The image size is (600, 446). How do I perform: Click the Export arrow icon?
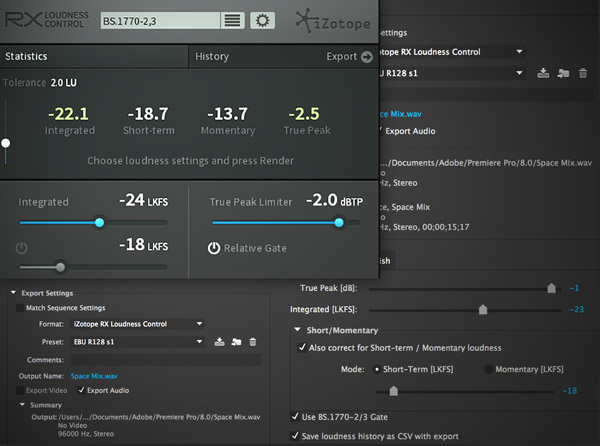point(367,57)
